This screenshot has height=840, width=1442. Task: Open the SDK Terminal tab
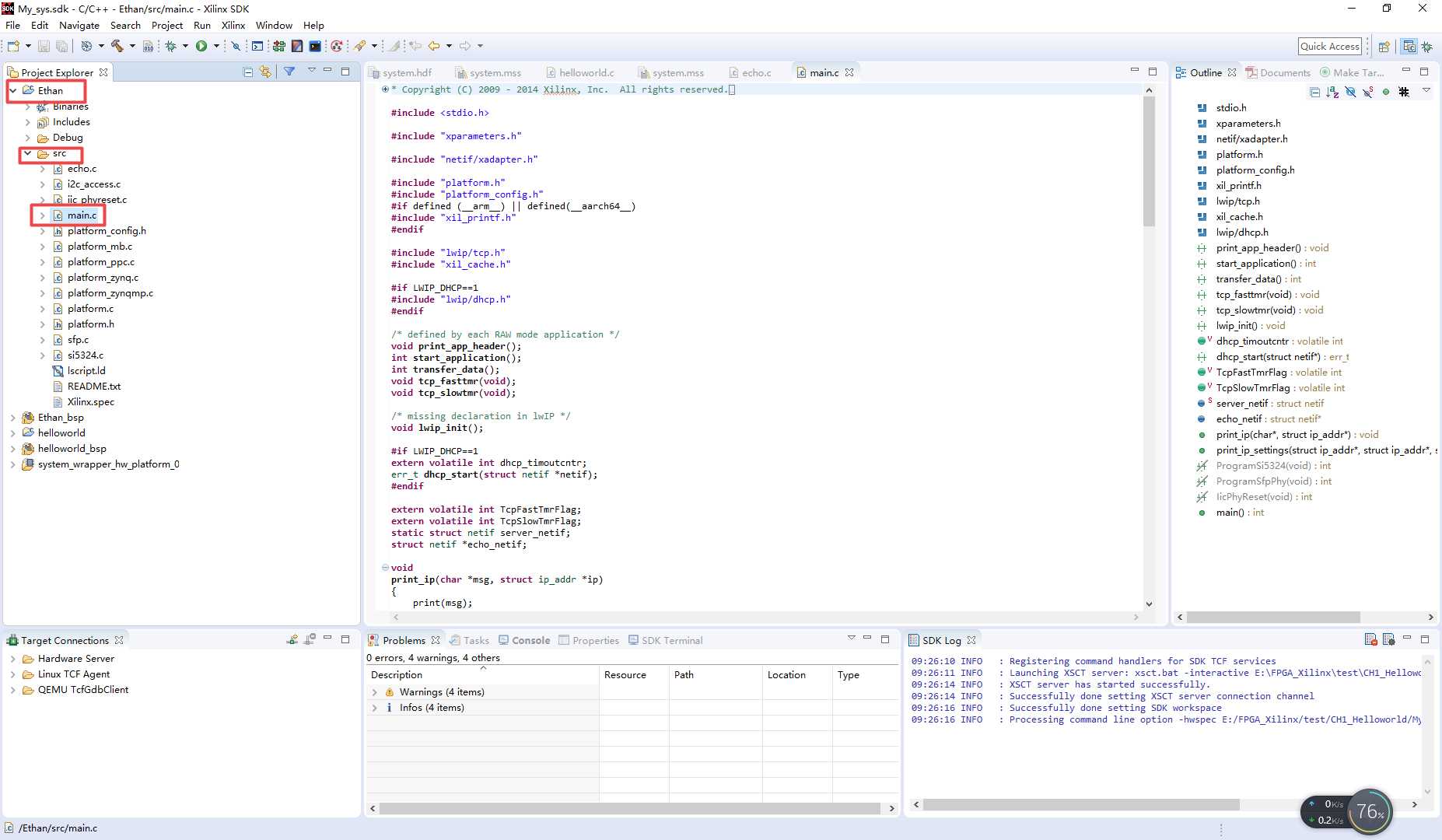(665, 640)
